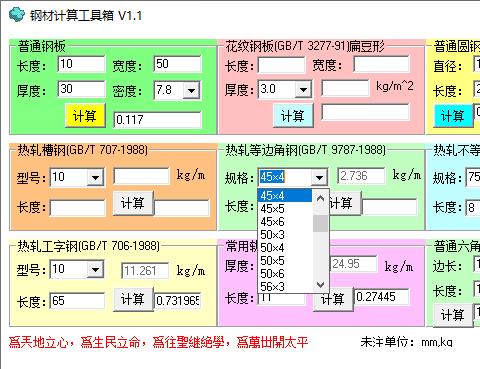Select 50×4 in the dropdown list
The height and width of the screenshot is (369, 480).
coord(285,248)
